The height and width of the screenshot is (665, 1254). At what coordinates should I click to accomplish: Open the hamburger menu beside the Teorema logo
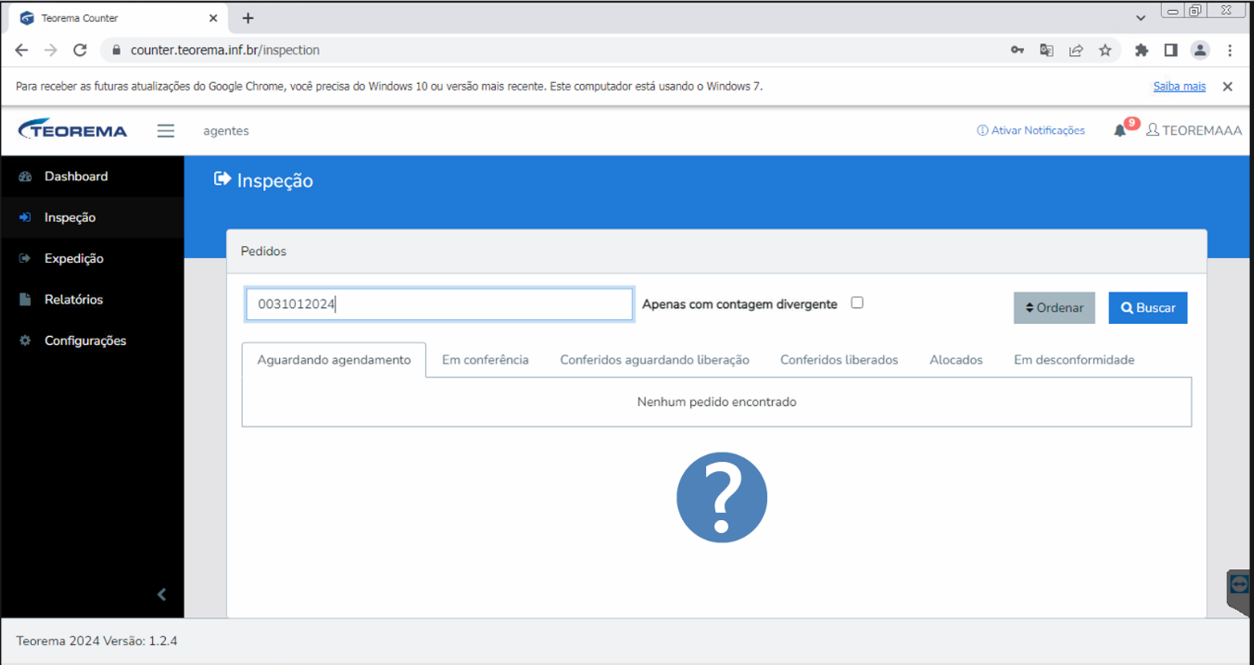pyautogui.click(x=166, y=131)
